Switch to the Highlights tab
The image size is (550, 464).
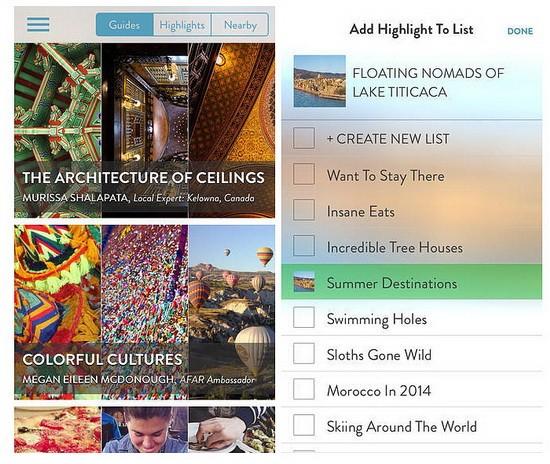tap(182, 25)
